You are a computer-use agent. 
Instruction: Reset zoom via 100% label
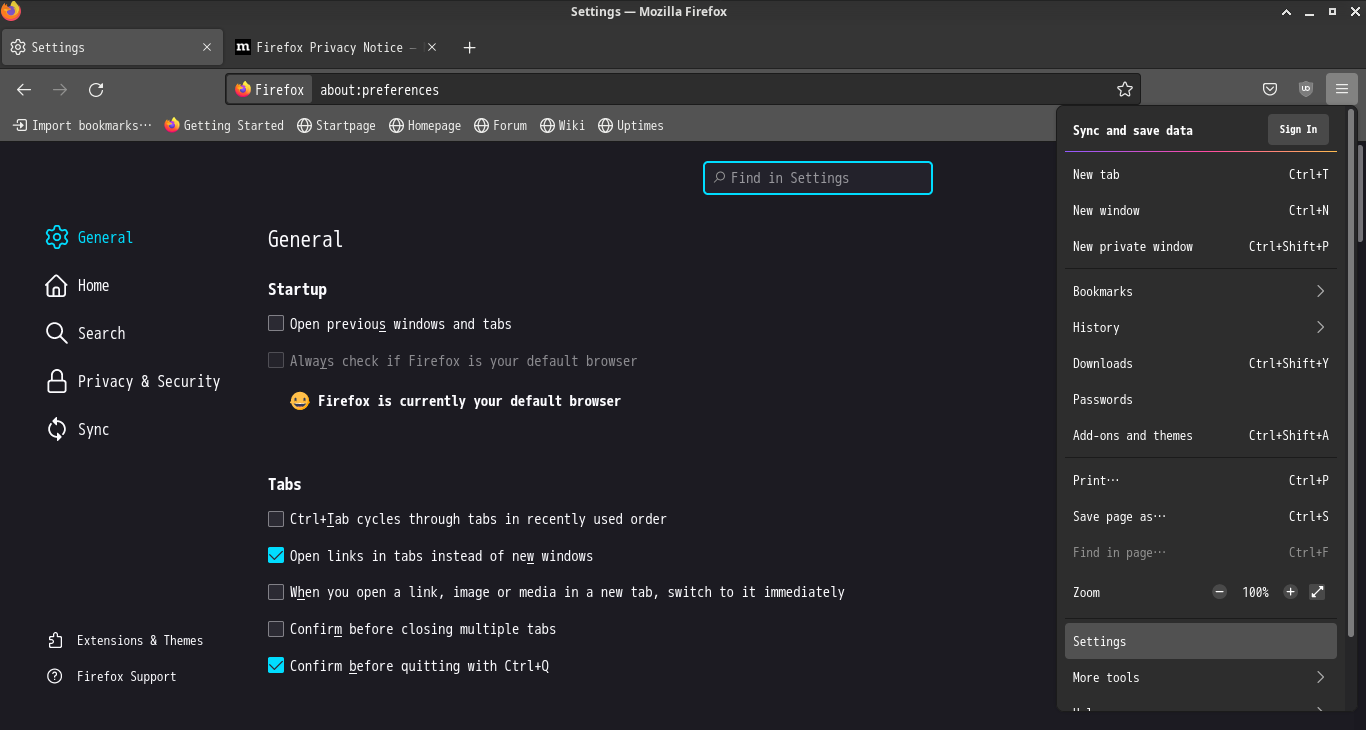pos(1255,592)
